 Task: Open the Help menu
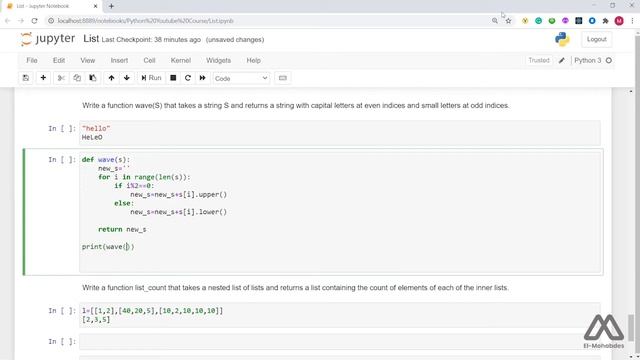tap(253, 60)
